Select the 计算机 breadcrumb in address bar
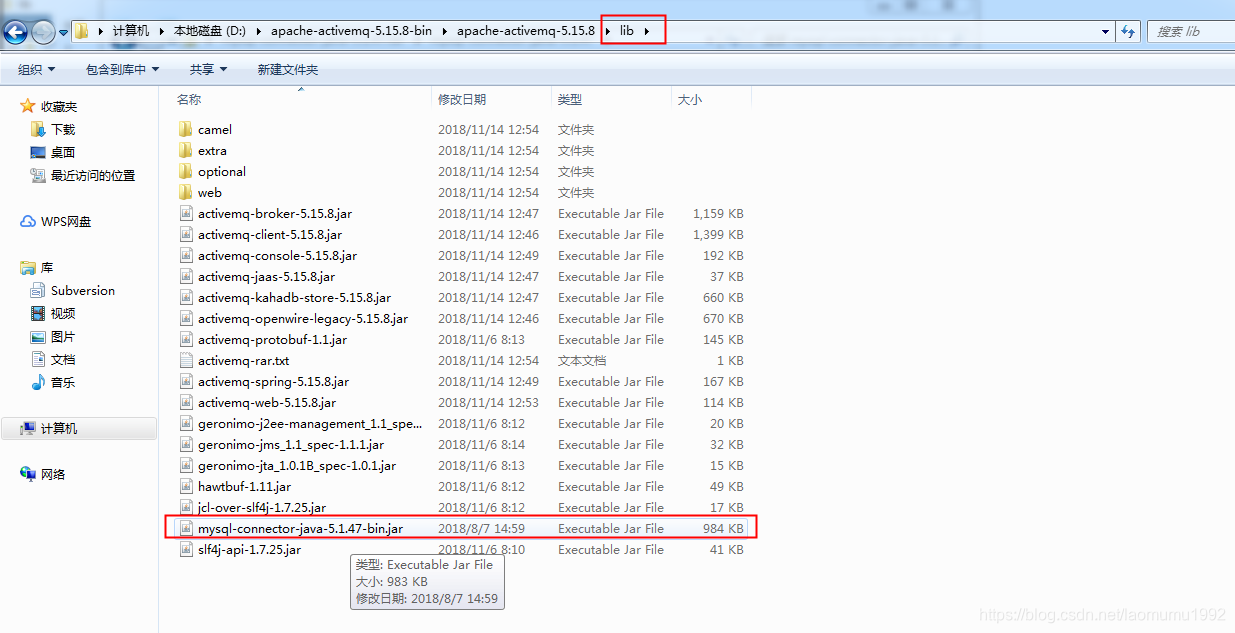This screenshot has height=633, width=1235. (130, 31)
